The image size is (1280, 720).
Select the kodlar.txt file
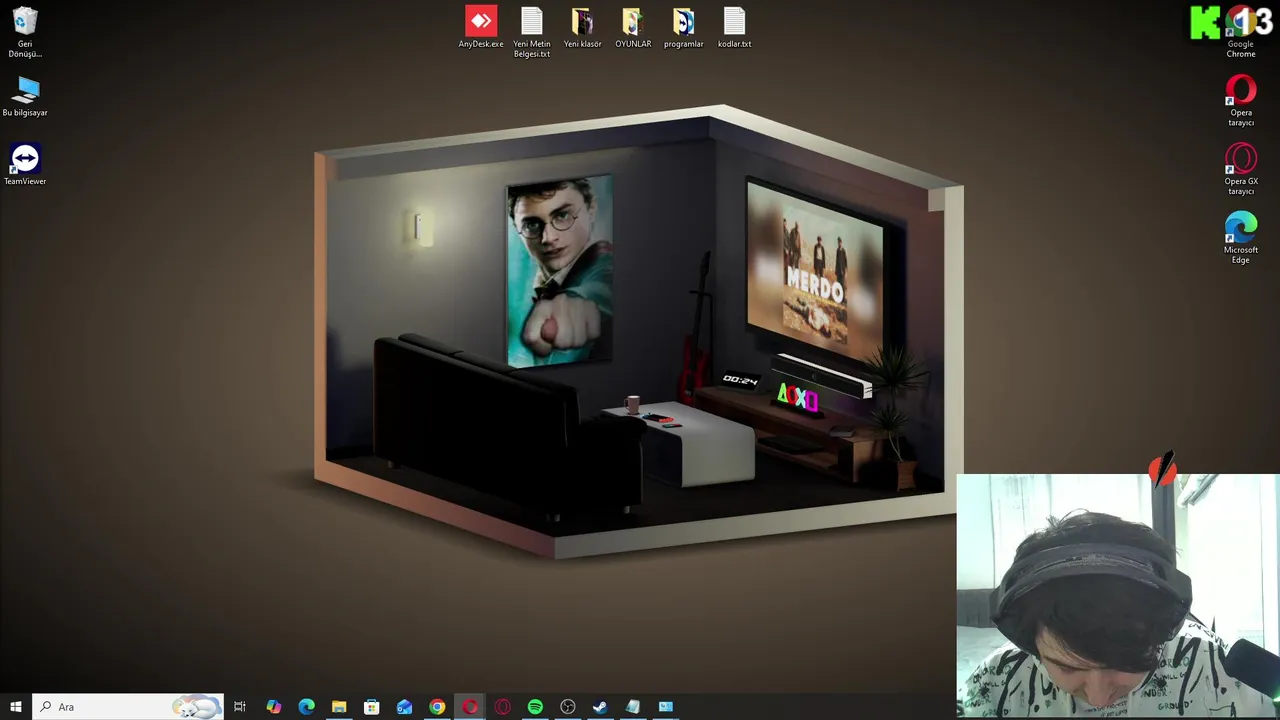tap(734, 27)
